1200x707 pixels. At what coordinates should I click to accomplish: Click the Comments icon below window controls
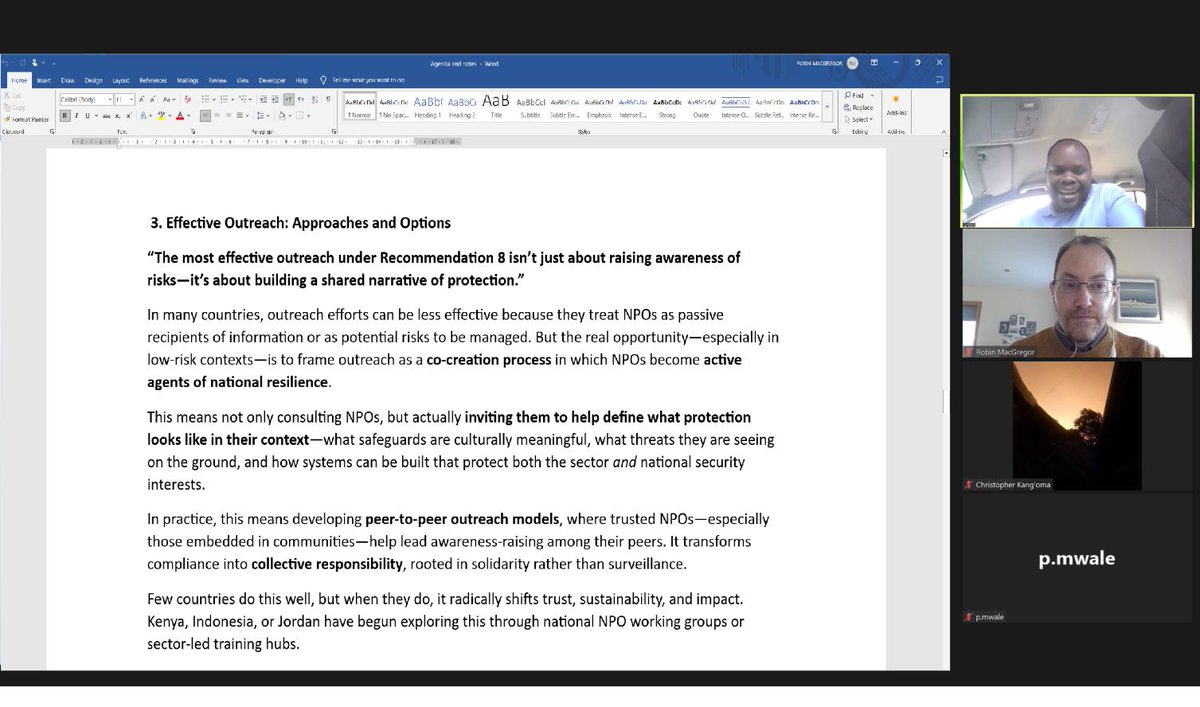click(940, 80)
